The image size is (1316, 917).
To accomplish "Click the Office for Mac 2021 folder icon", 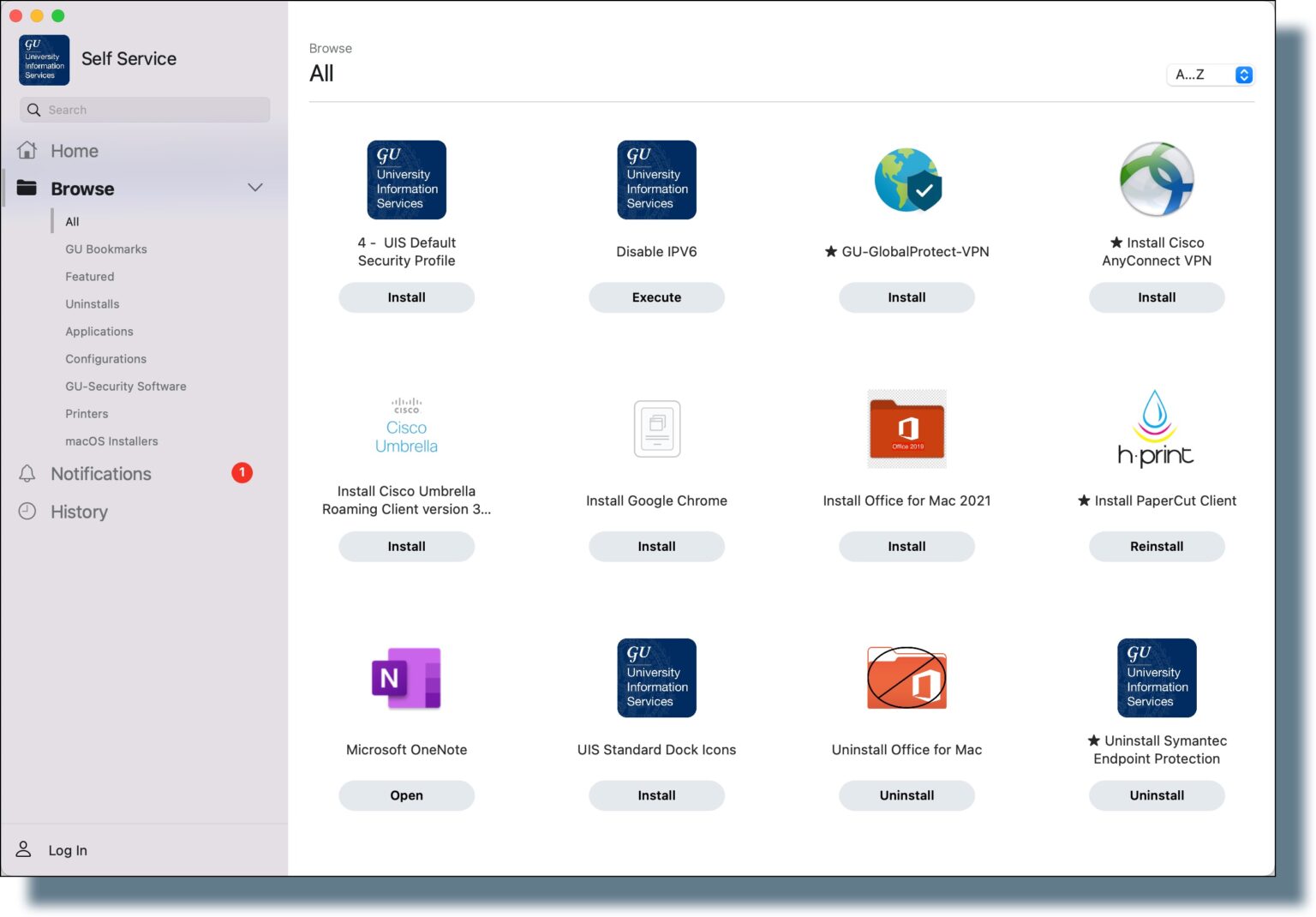I will (x=906, y=429).
